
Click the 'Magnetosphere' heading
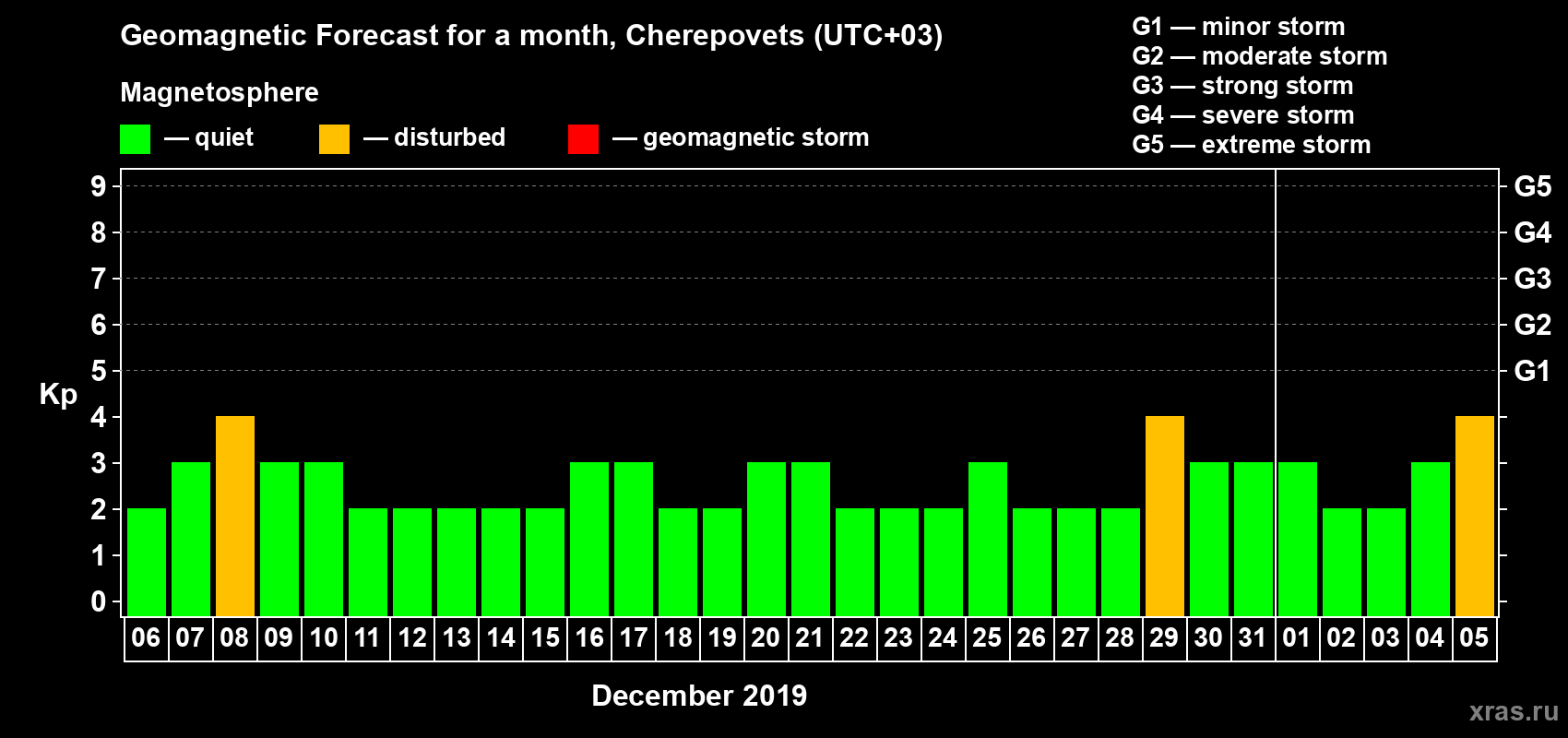pos(220,92)
